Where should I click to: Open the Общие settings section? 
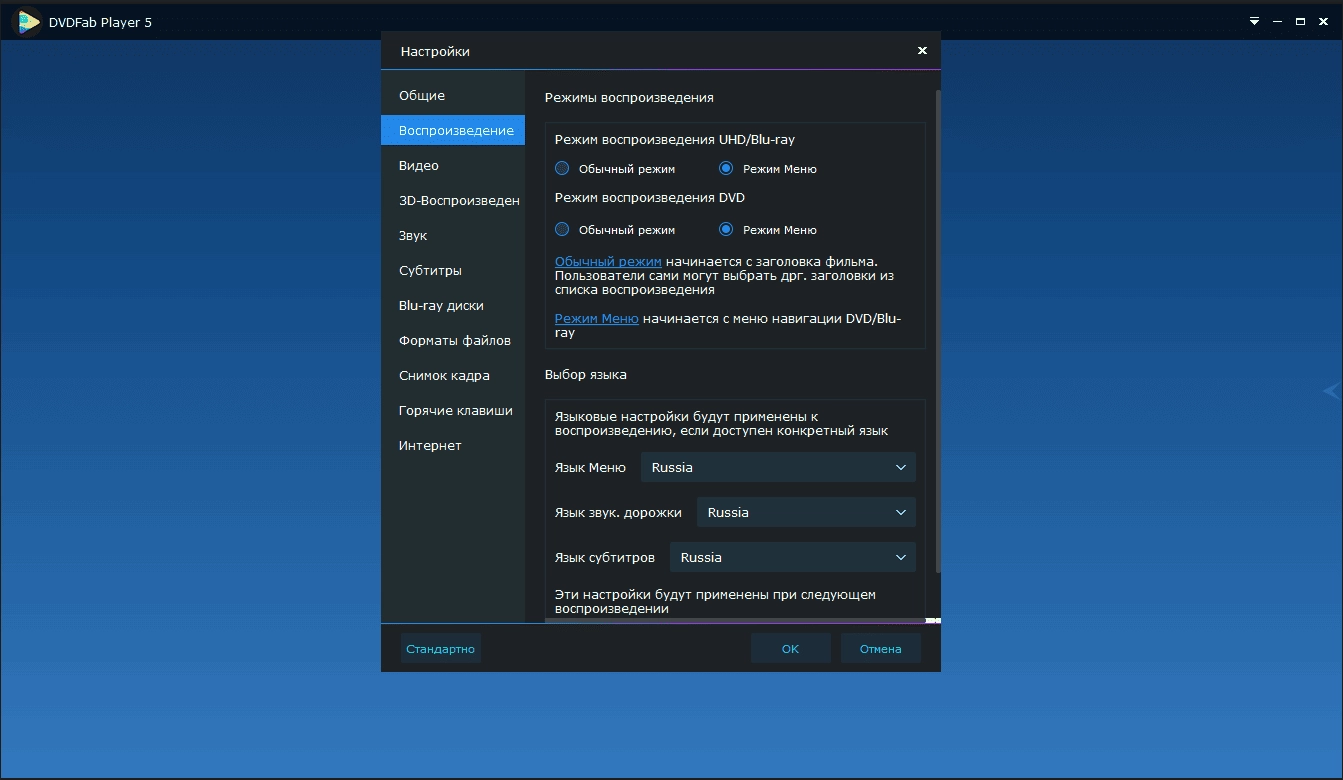pyautogui.click(x=453, y=95)
